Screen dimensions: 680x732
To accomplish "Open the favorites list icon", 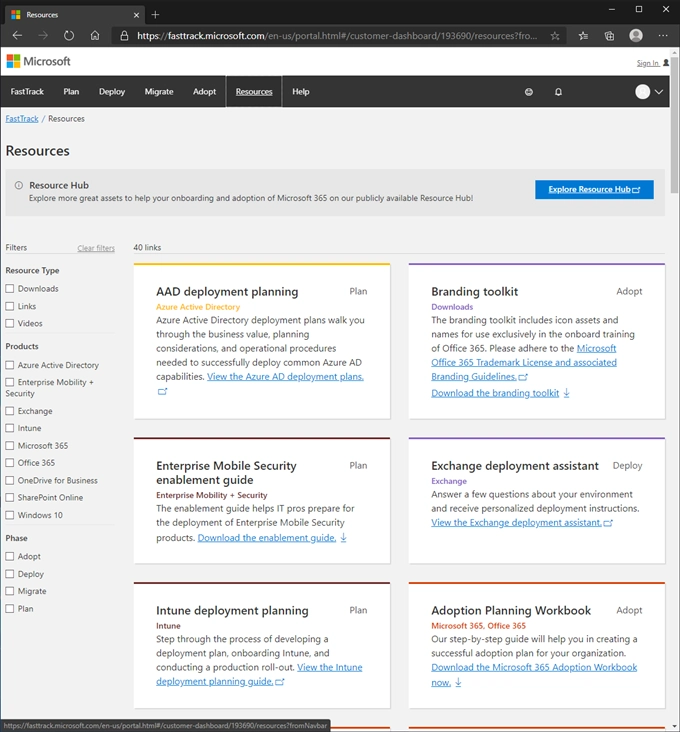I will coord(583,35).
